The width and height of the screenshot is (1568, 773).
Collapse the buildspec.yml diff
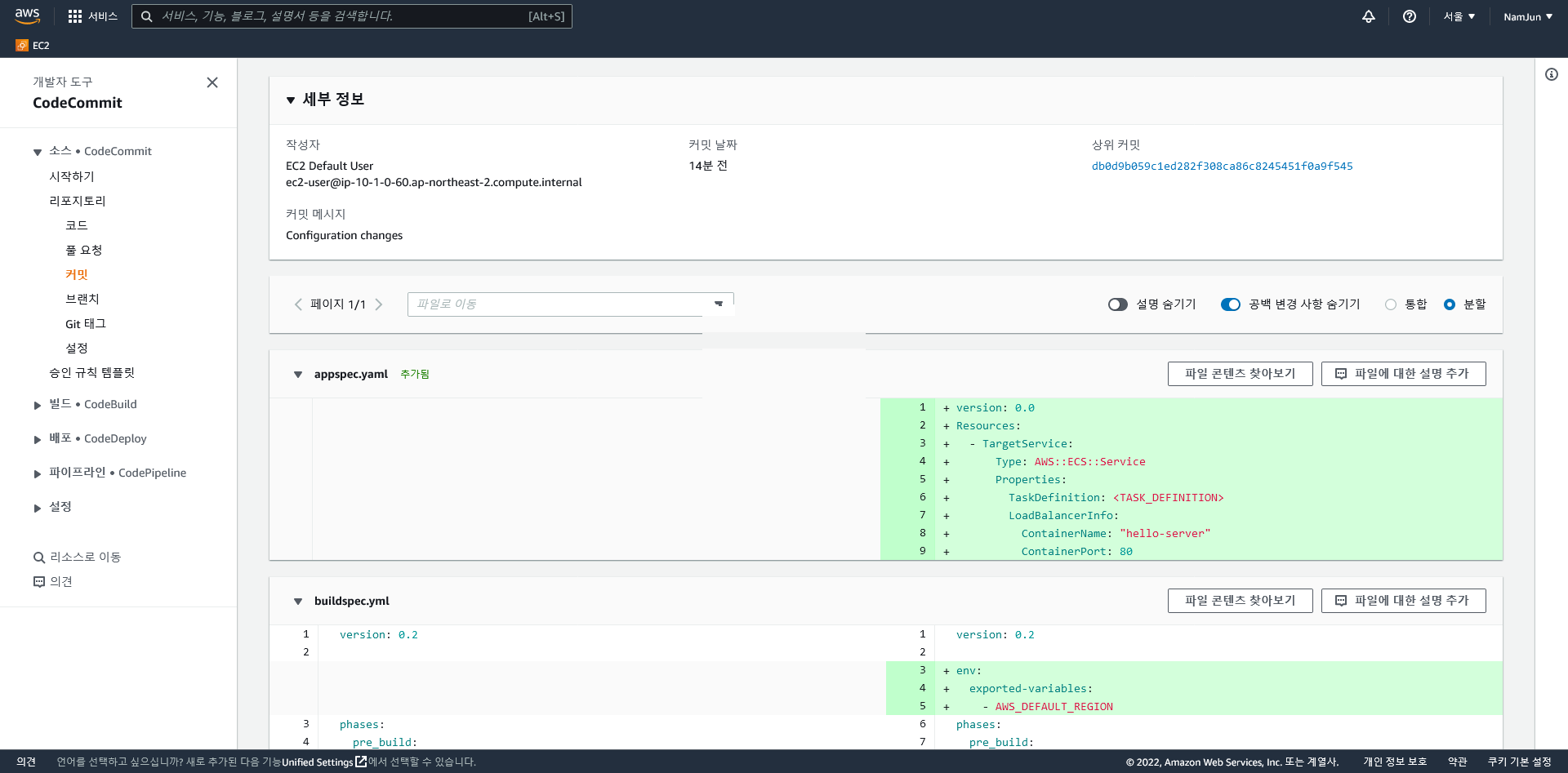click(x=298, y=602)
